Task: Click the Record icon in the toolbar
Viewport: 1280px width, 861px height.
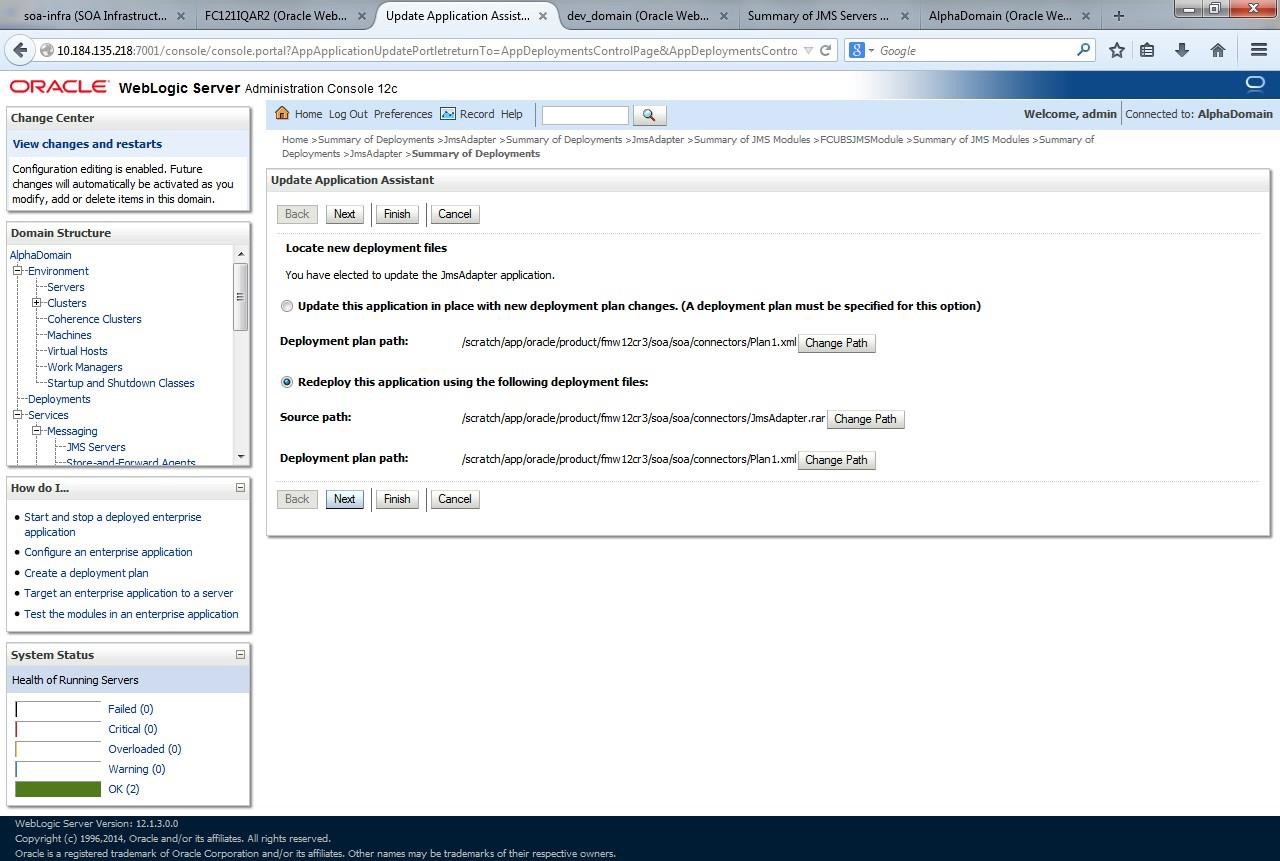Action: coord(448,114)
